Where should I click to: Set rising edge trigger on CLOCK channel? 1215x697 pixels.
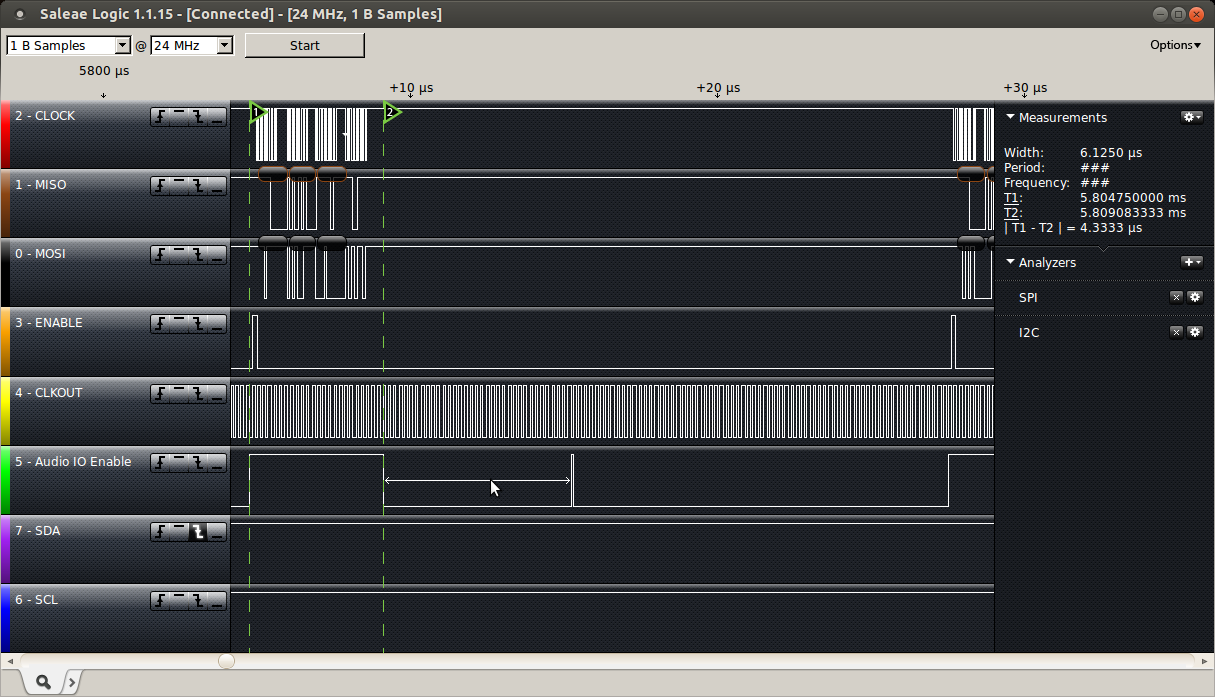(161, 117)
